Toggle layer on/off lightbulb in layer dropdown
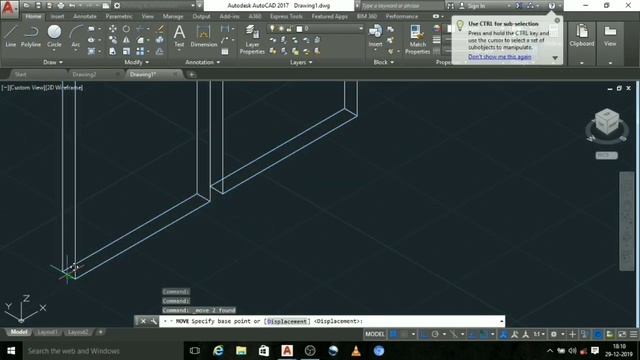 [x=272, y=29]
